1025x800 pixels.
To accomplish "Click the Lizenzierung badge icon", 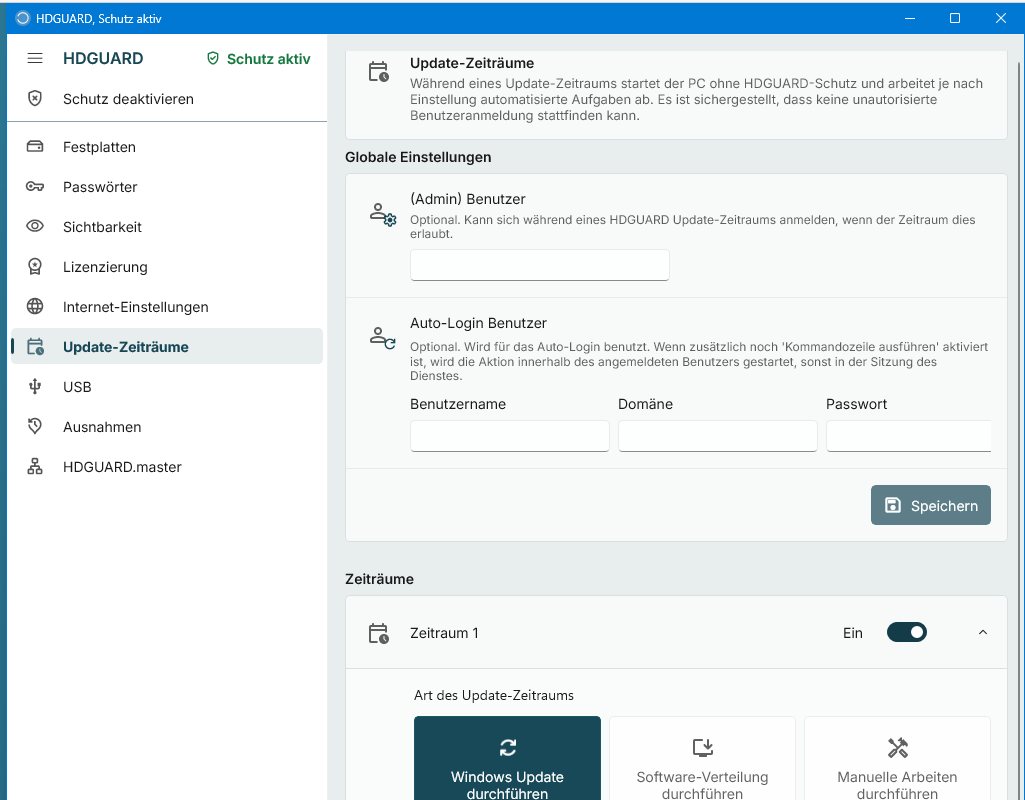I will point(35,267).
